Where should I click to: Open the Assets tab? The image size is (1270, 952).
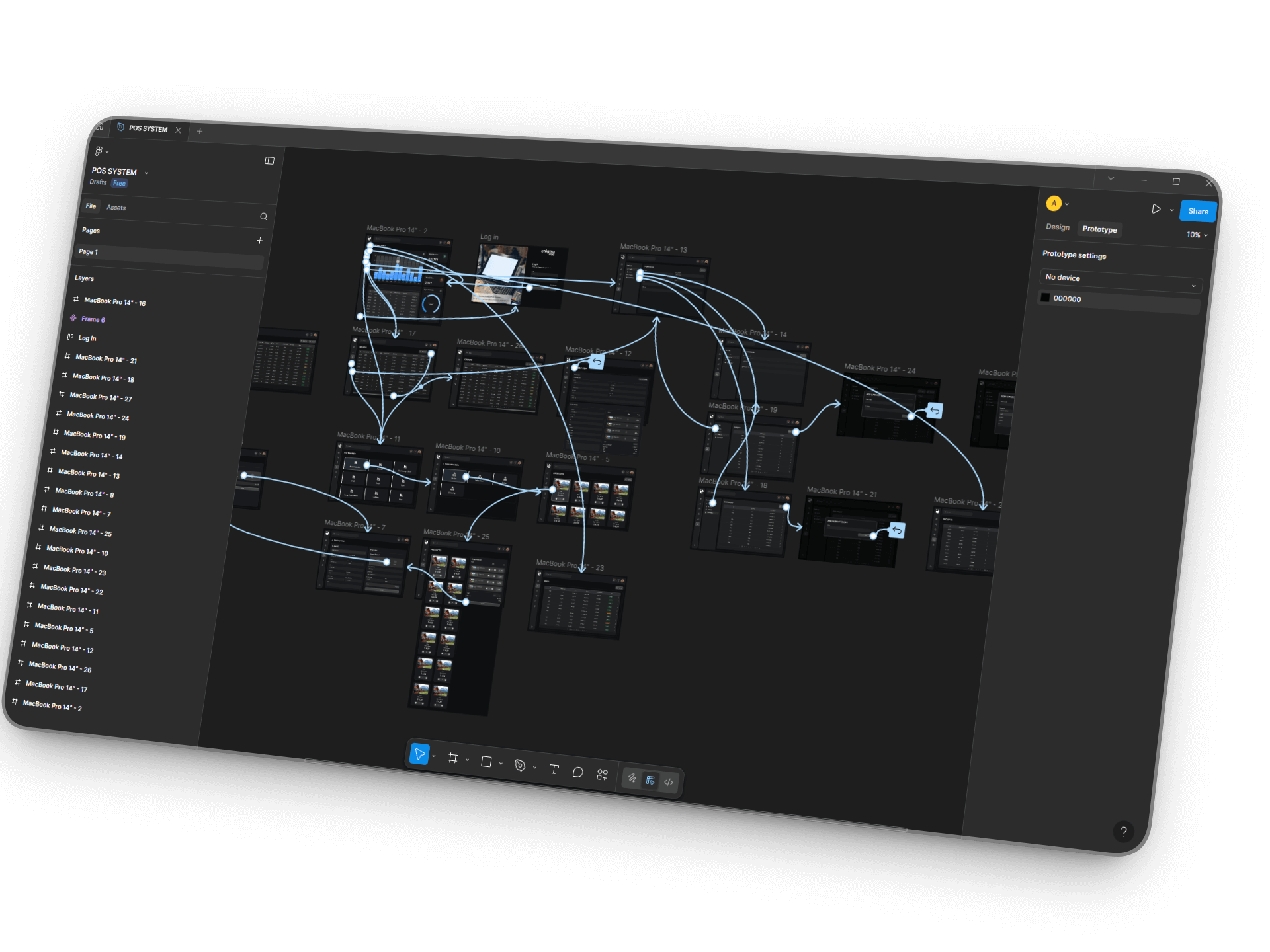point(116,208)
